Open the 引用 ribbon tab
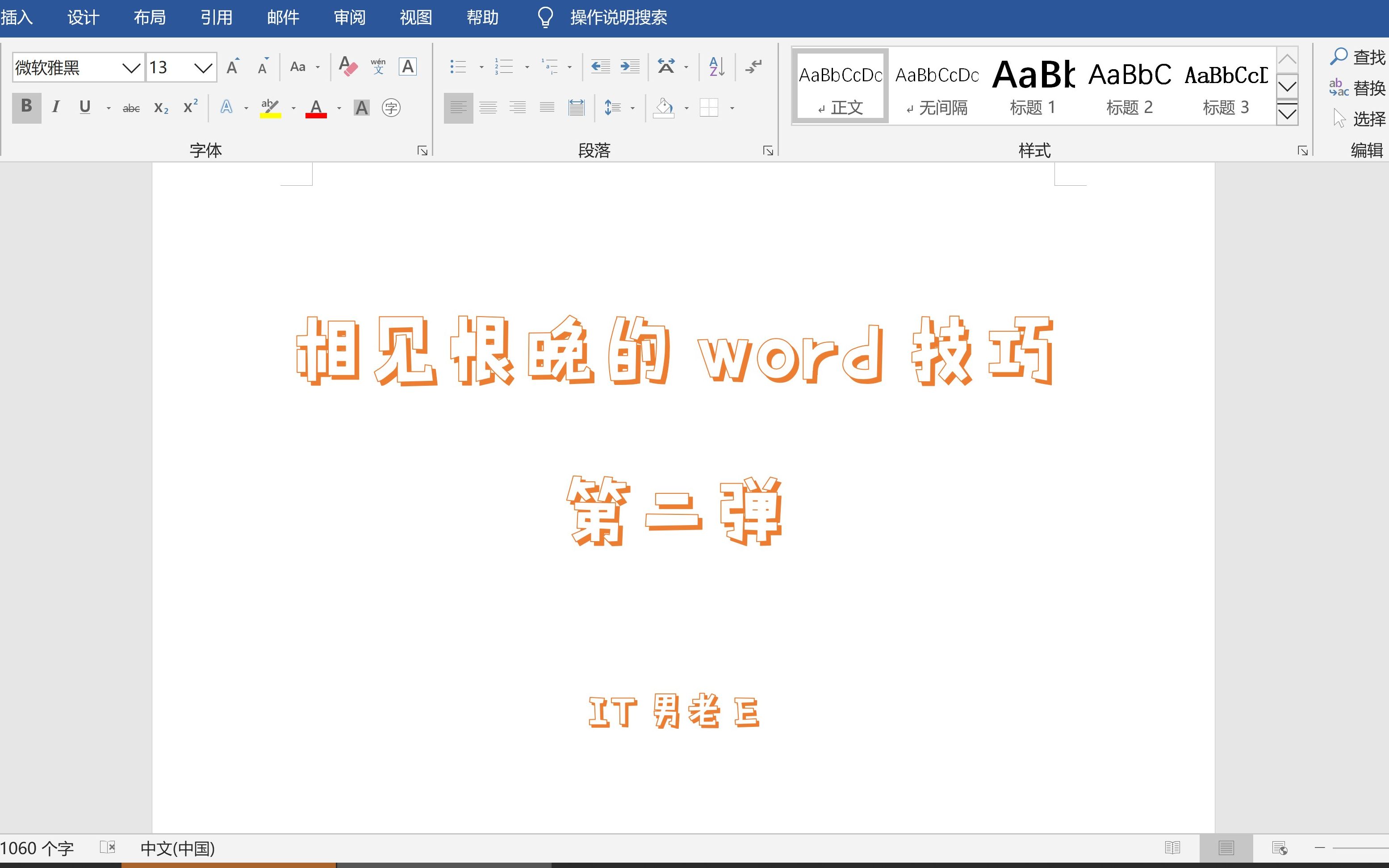This screenshot has width=1389, height=868. pos(217,18)
